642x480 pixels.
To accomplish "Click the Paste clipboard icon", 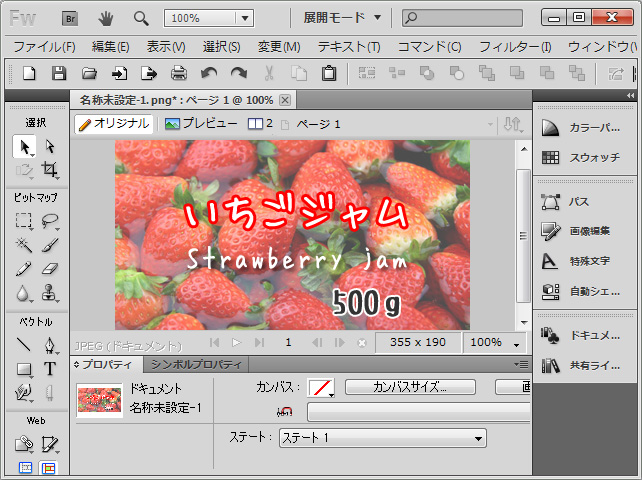I will [329, 74].
